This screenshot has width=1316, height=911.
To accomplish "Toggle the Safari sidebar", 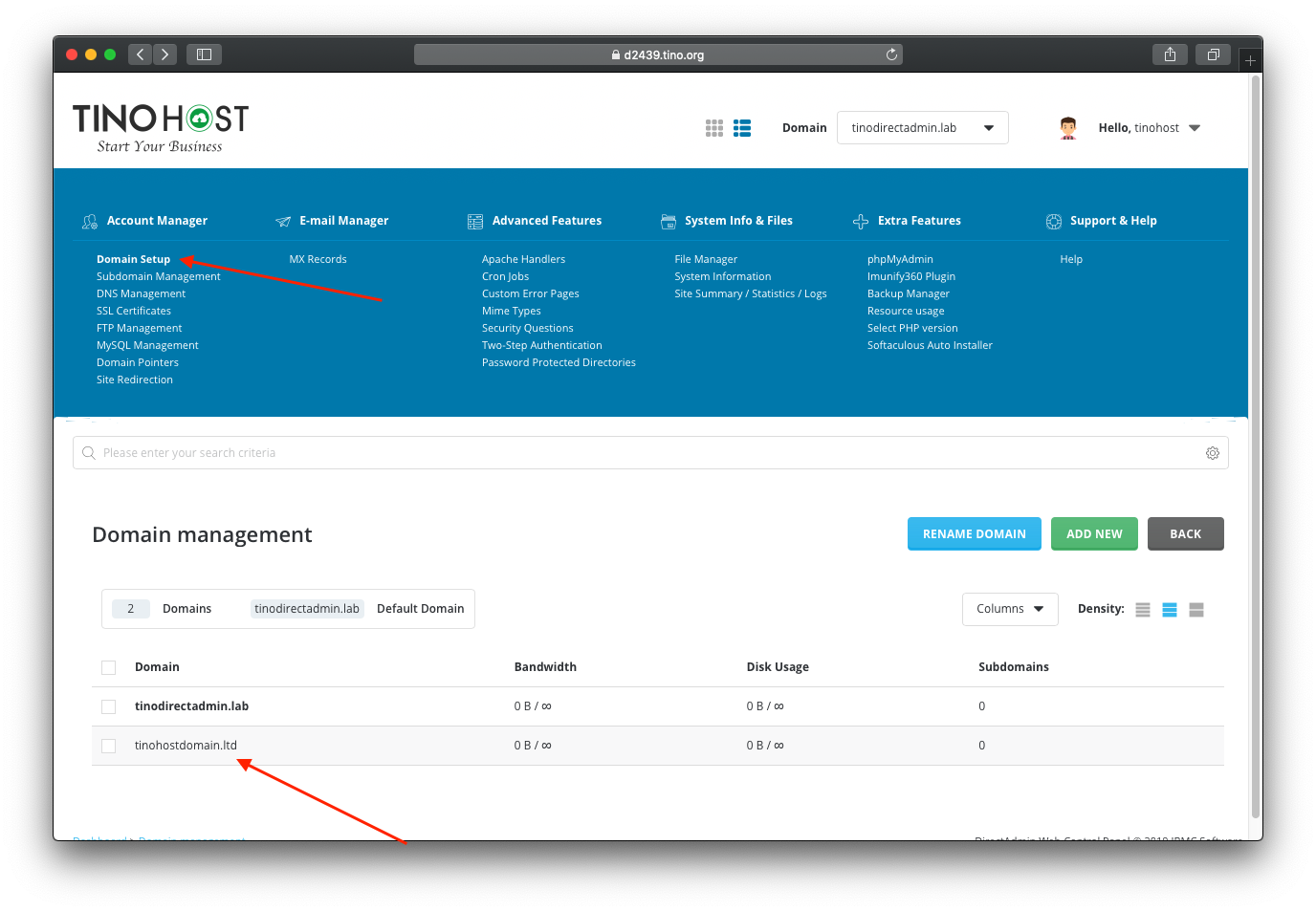I will 204,54.
